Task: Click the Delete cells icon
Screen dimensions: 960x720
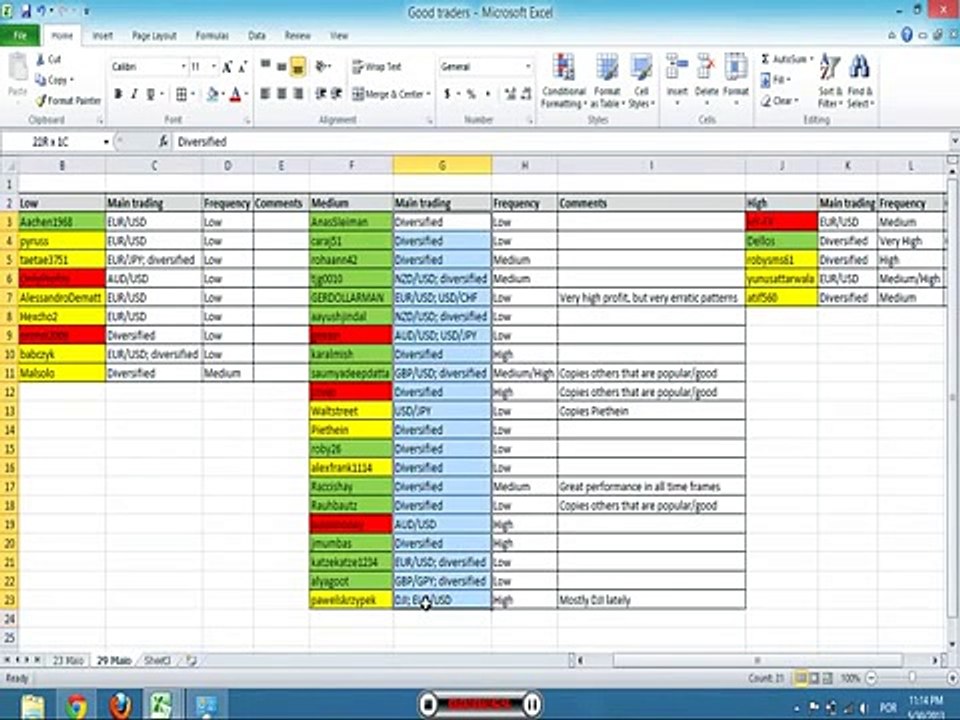Action: [x=707, y=67]
